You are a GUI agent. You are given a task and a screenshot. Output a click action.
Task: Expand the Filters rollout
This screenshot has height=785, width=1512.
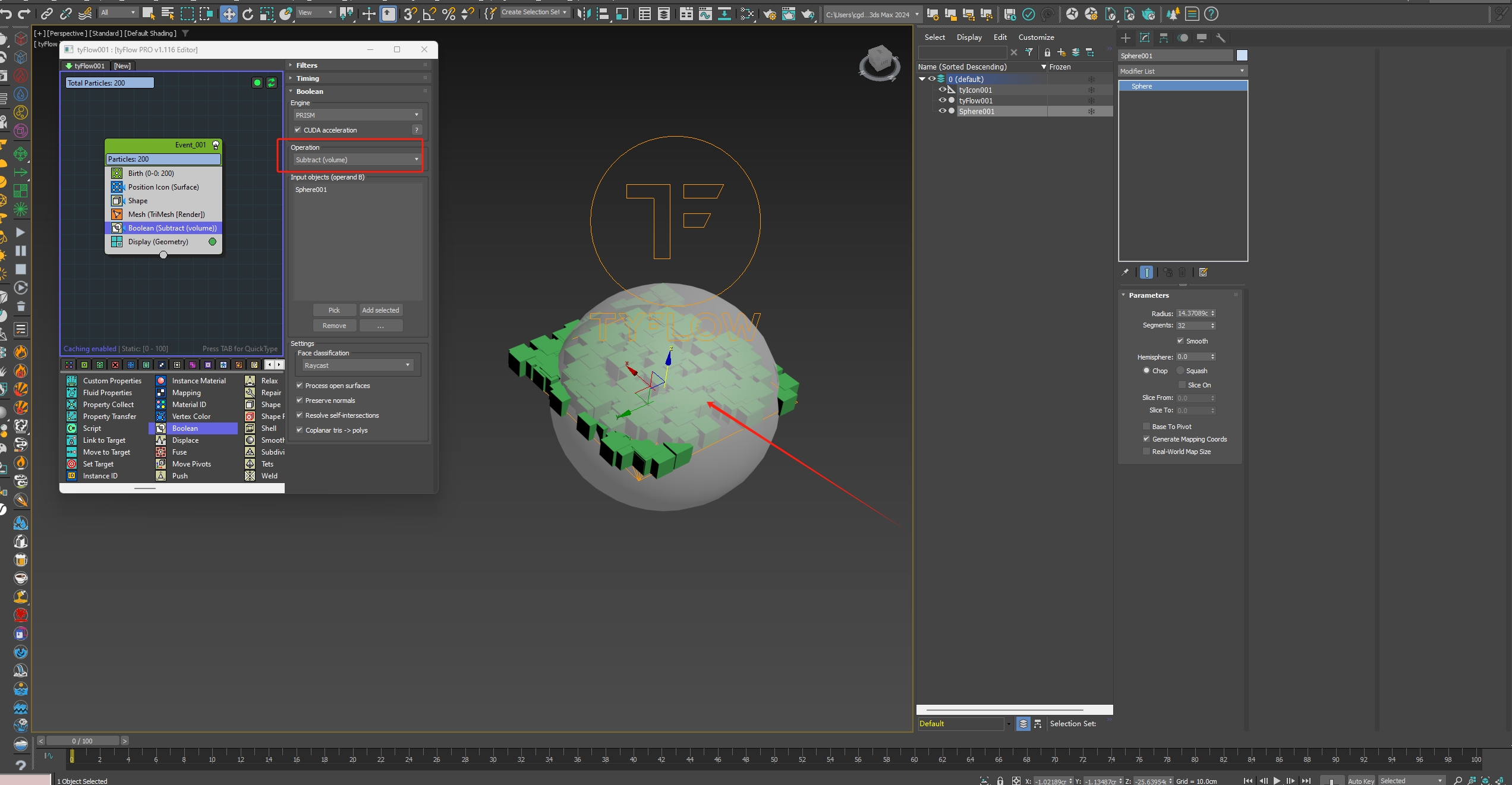pyautogui.click(x=358, y=65)
